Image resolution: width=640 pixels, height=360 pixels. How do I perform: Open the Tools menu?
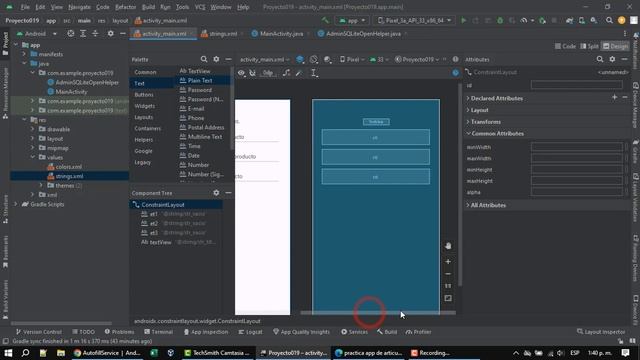(x=182, y=7)
